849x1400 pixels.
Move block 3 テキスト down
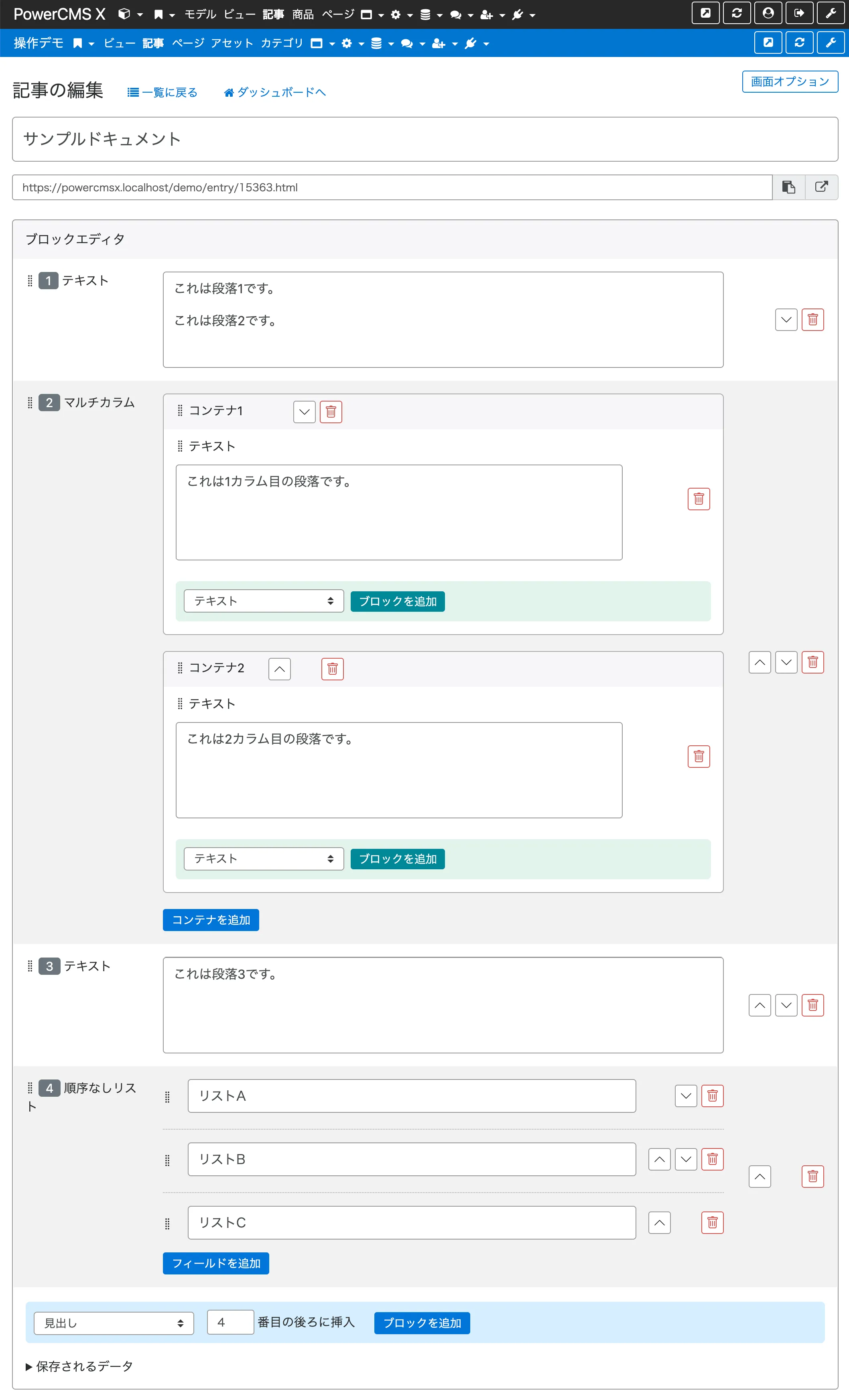[786, 1005]
